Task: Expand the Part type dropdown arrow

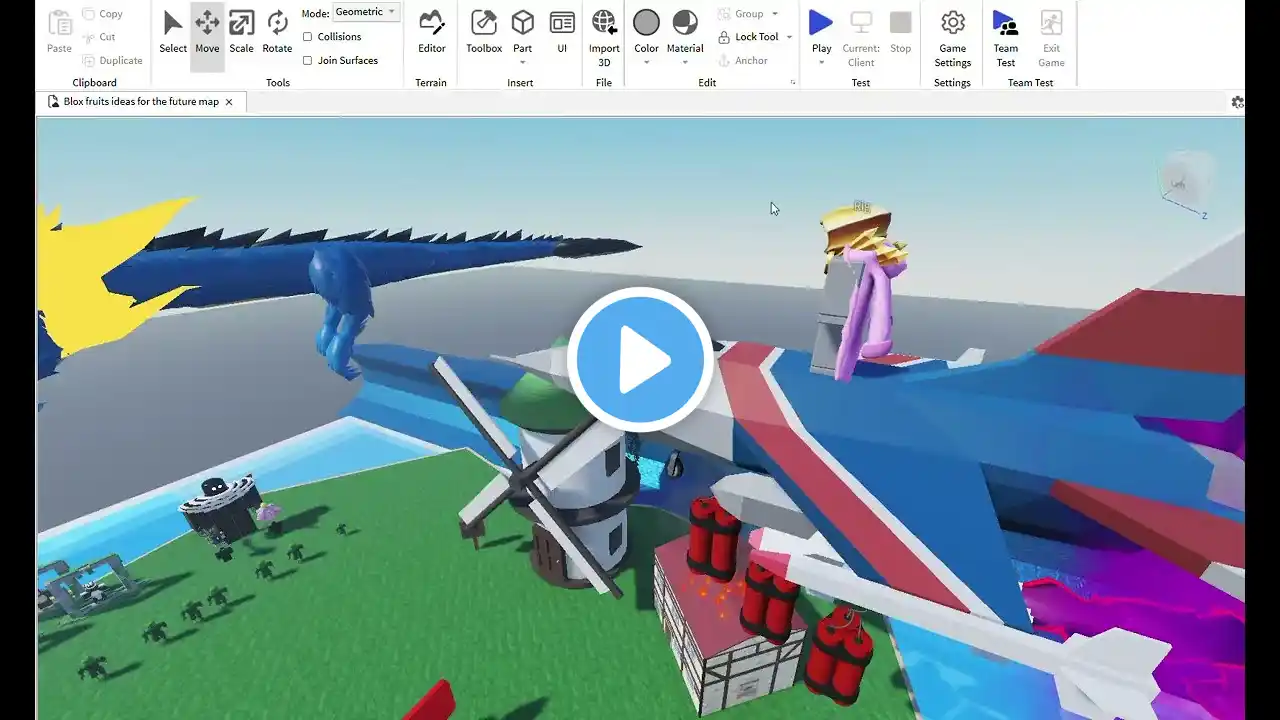Action: [522, 62]
